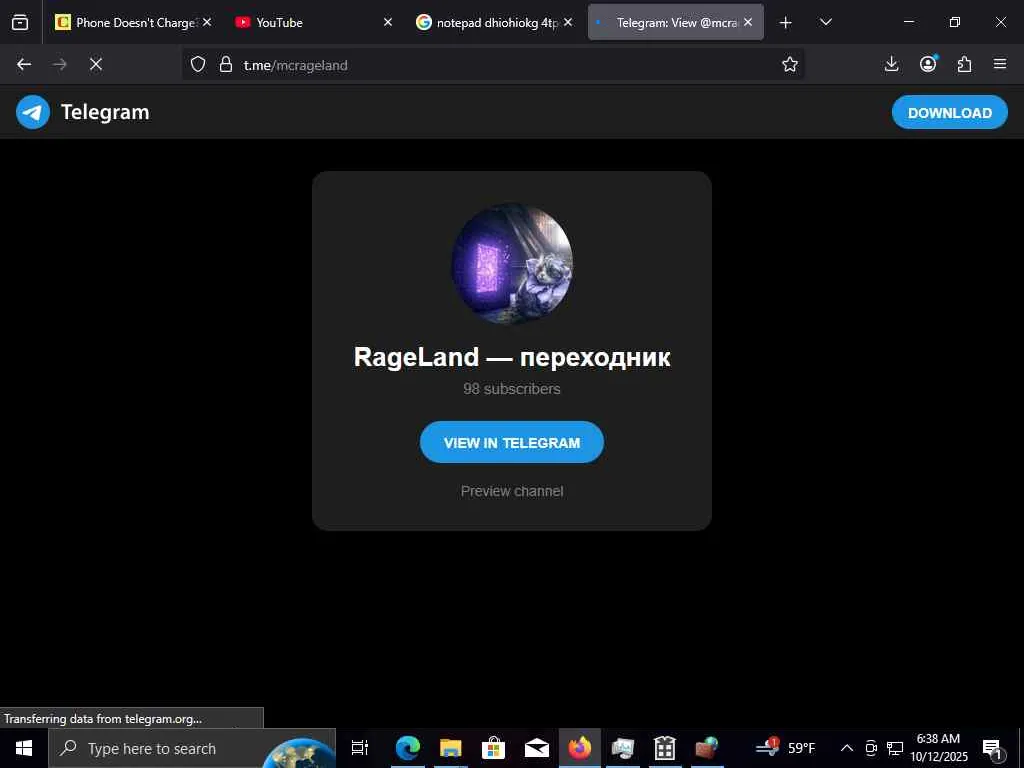Click the VIEW IN TELEGRAM button
The height and width of the screenshot is (768, 1024).
pos(512,443)
